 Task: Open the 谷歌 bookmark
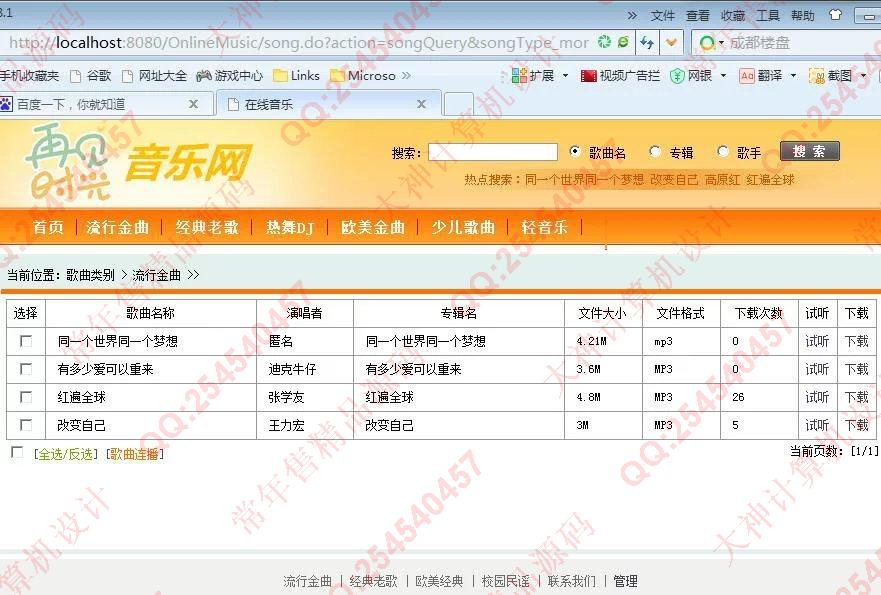click(x=91, y=76)
